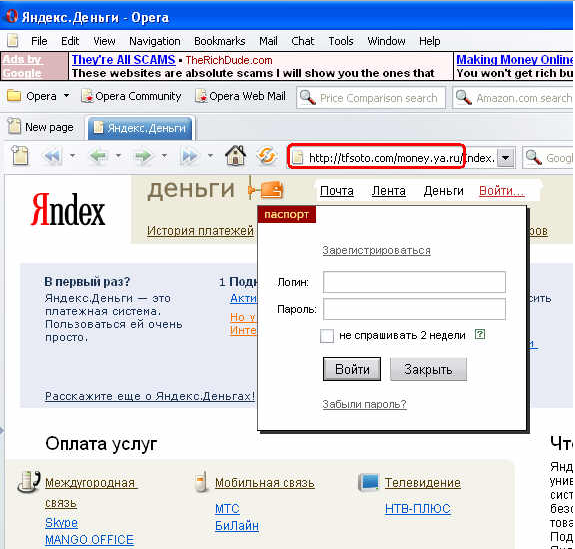575x549 pixels.
Task: Click the magnifier in Amazon.com search
Action: pyautogui.click(x=464, y=97)
